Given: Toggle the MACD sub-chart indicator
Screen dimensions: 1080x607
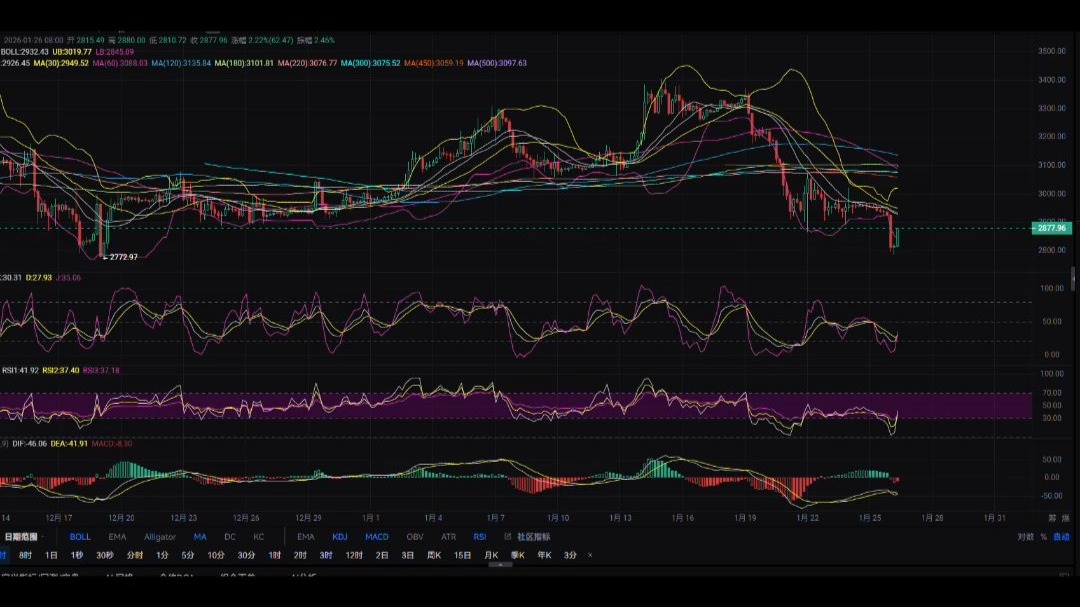Looking at the screenshot, I should pos(376,537).
